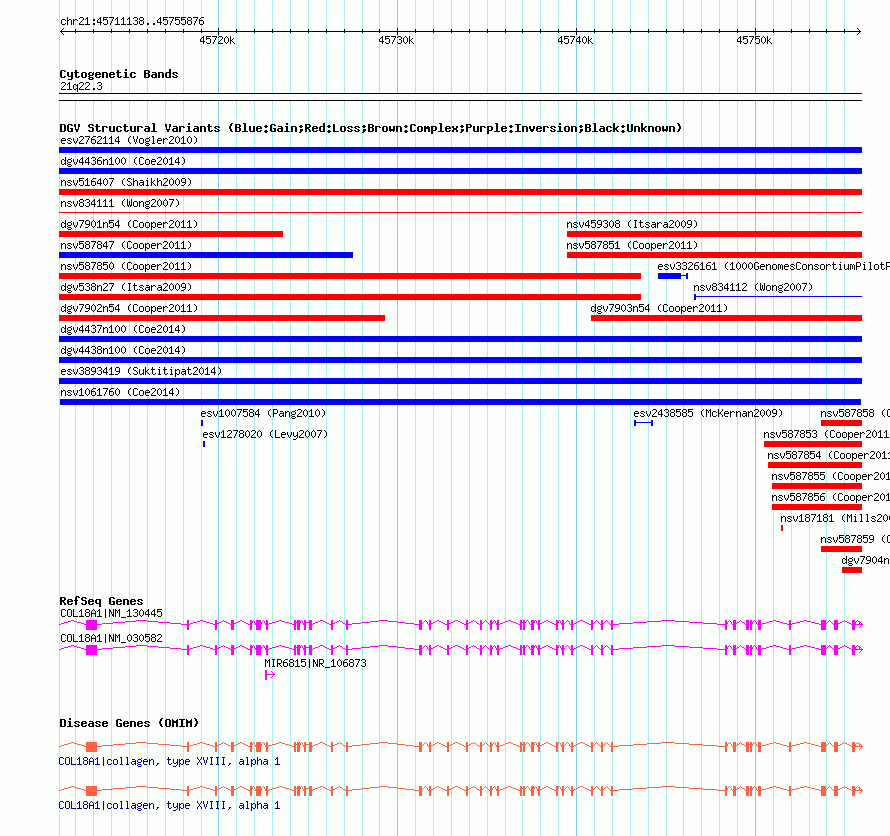Viewport: 890px width, 836px height.
Task: Click the dgv7904n red variant bar
Action: (852, 570)
